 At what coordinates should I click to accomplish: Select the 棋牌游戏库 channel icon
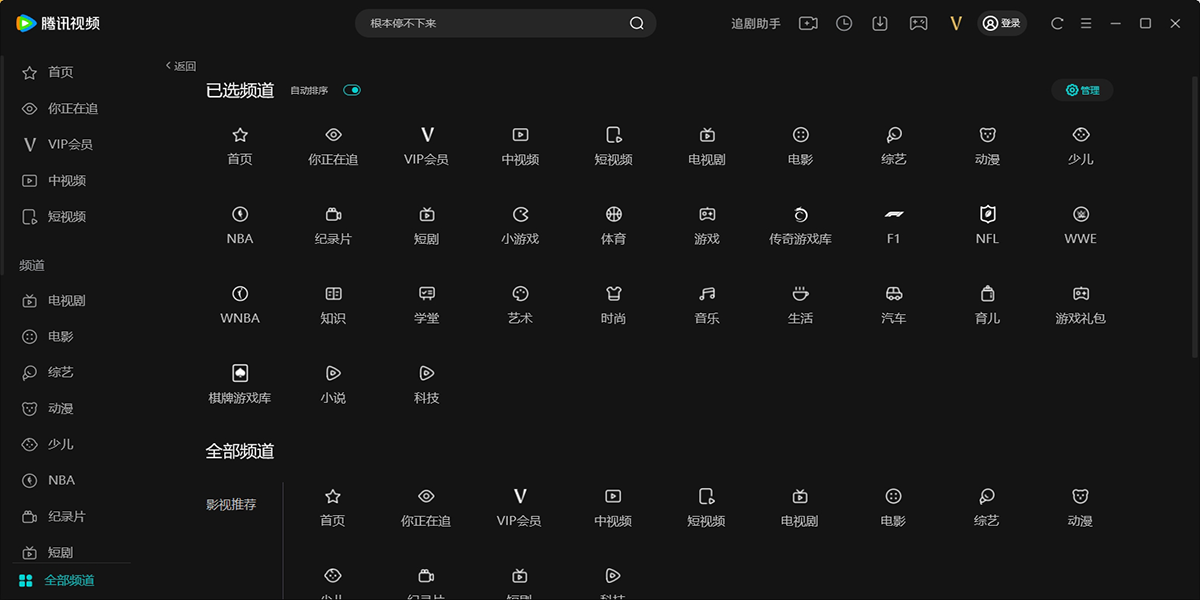click(x=240, y=374)
